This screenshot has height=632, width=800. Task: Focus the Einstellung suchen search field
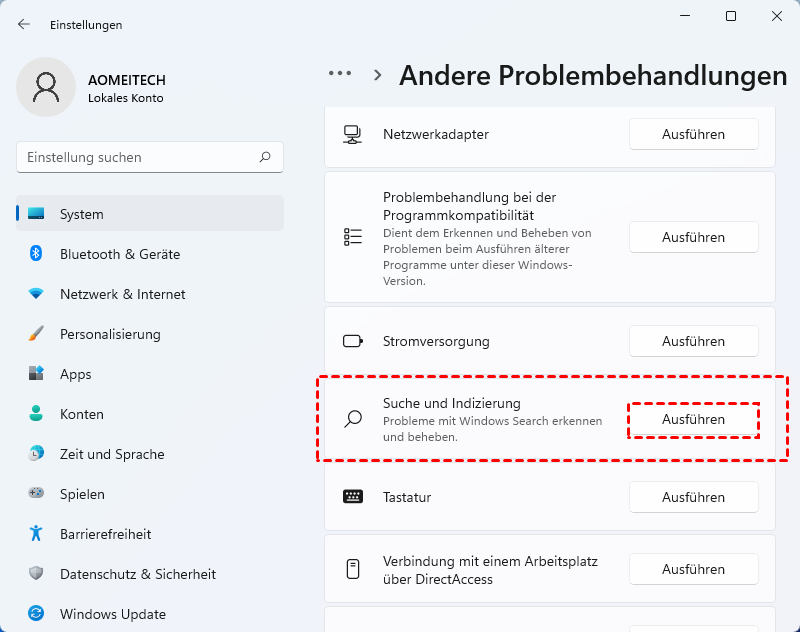click(140, 157)
